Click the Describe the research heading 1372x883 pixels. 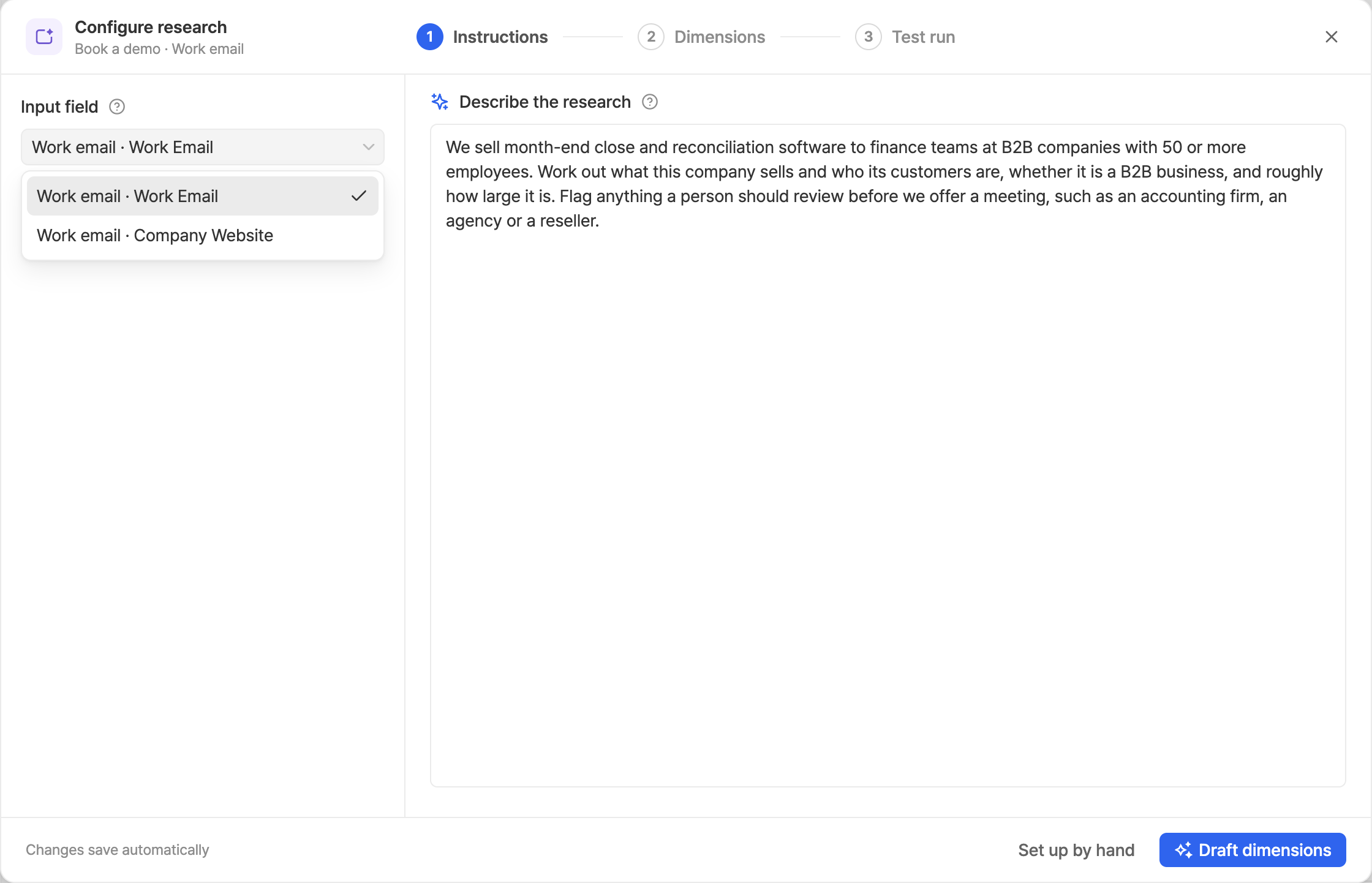pyautogui.click(x=545, y=102)
